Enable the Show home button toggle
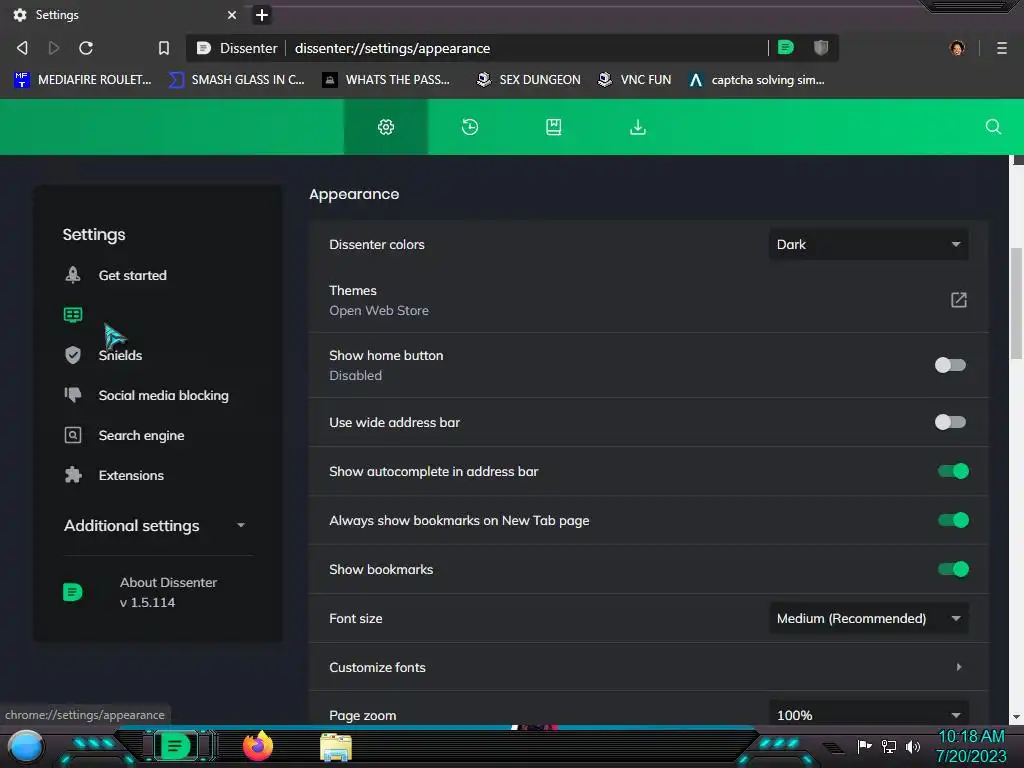The height and width of the screenshot is (768, 1024). point(950,365)
